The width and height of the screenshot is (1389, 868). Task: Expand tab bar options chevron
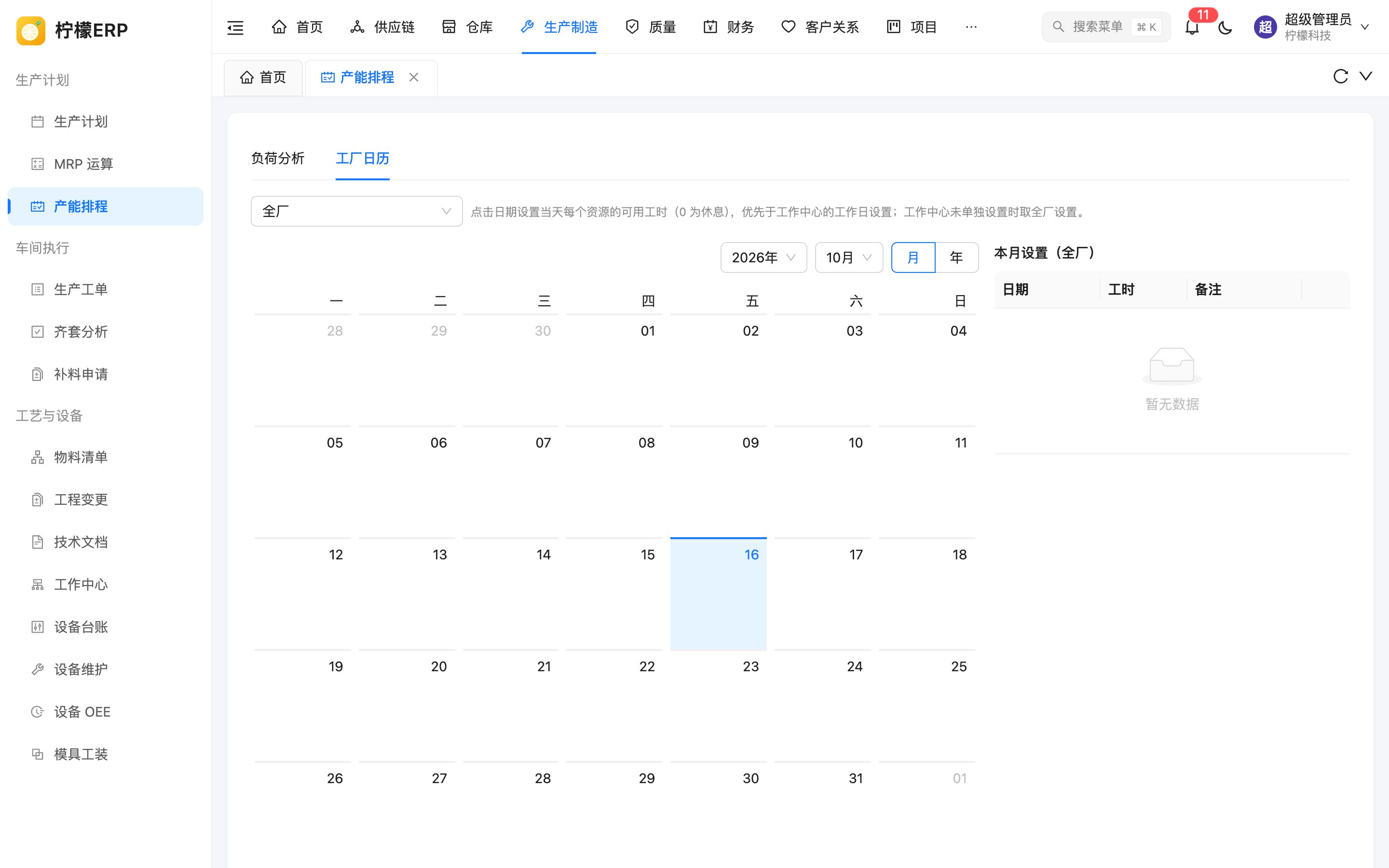[x=1366, y=76]
